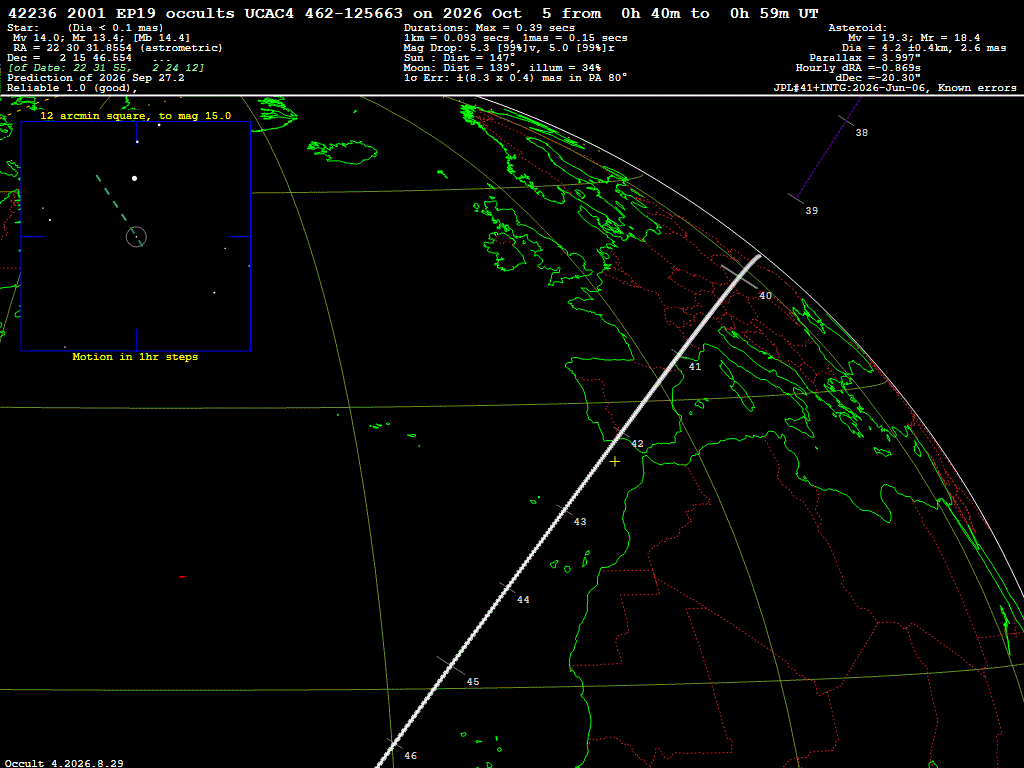Click the Canary Islands outlines

tap(567, 562)
